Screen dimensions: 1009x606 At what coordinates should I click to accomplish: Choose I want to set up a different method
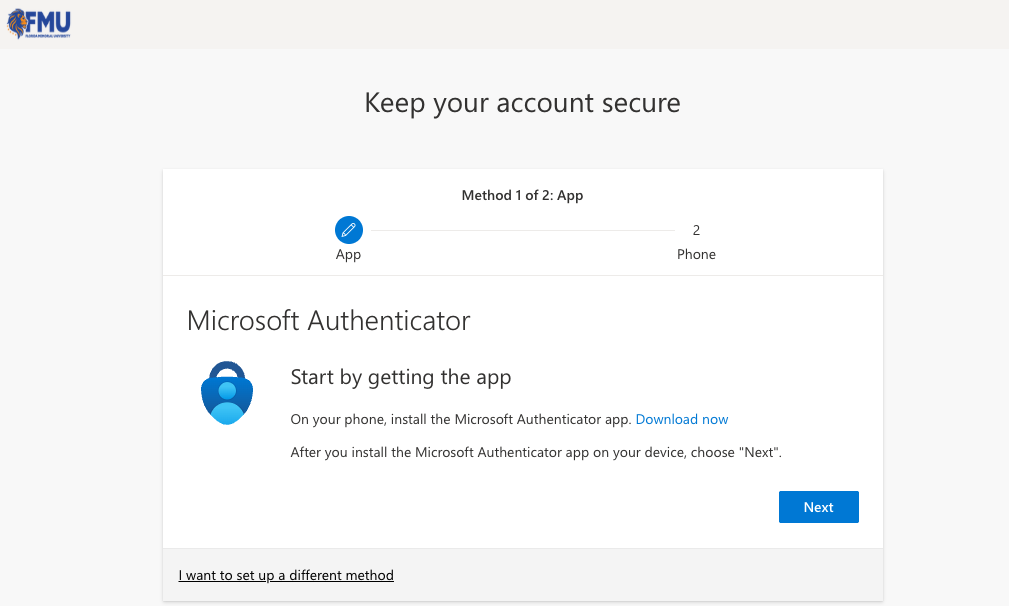(x=286, y=575)
